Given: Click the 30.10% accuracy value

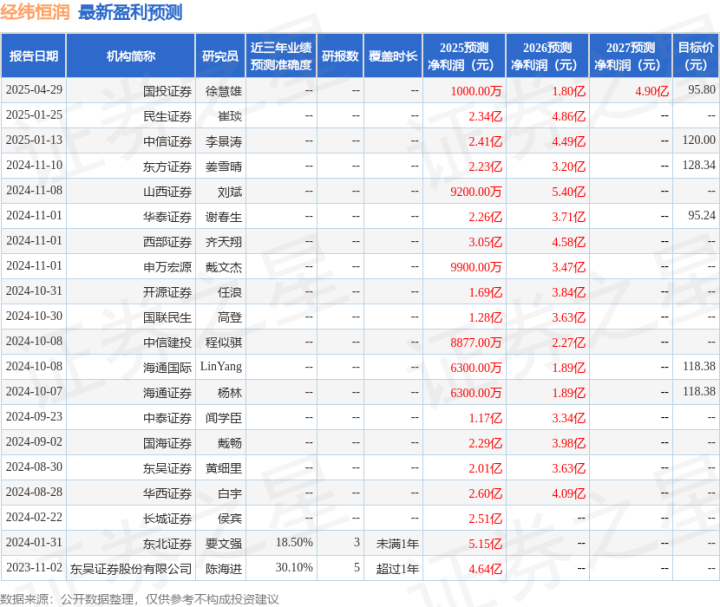Looking at the screenshot, I should (x=294, y=568).
